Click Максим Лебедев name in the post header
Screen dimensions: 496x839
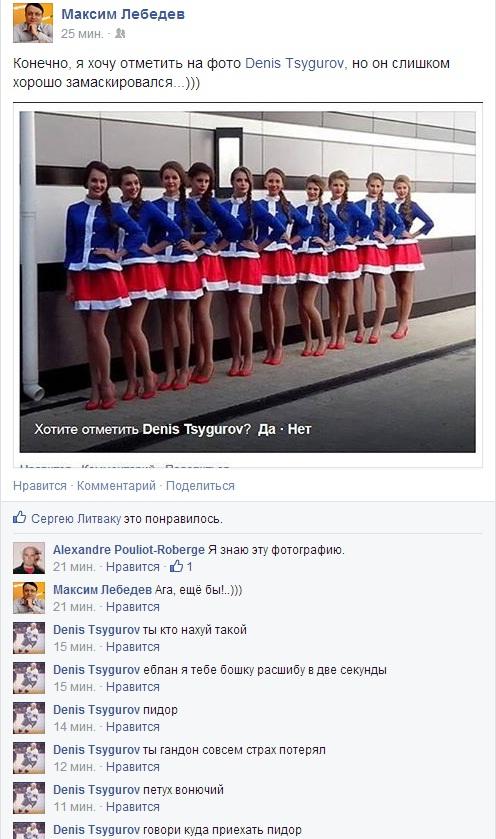coord(123,14)
